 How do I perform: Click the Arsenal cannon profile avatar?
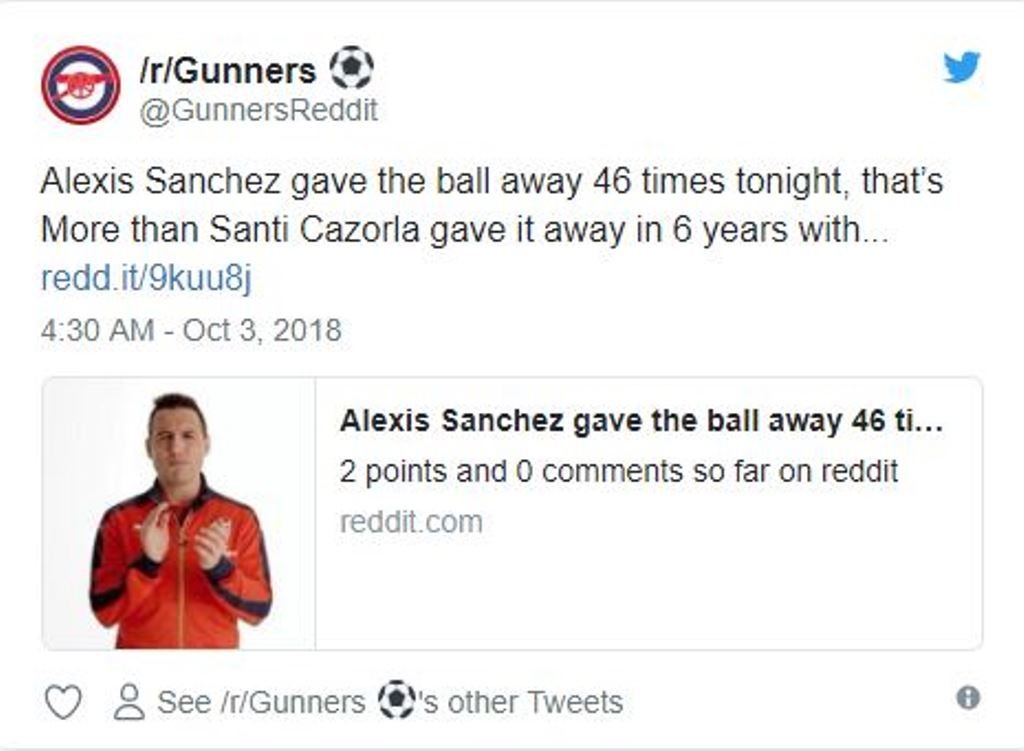click(80, 85)
